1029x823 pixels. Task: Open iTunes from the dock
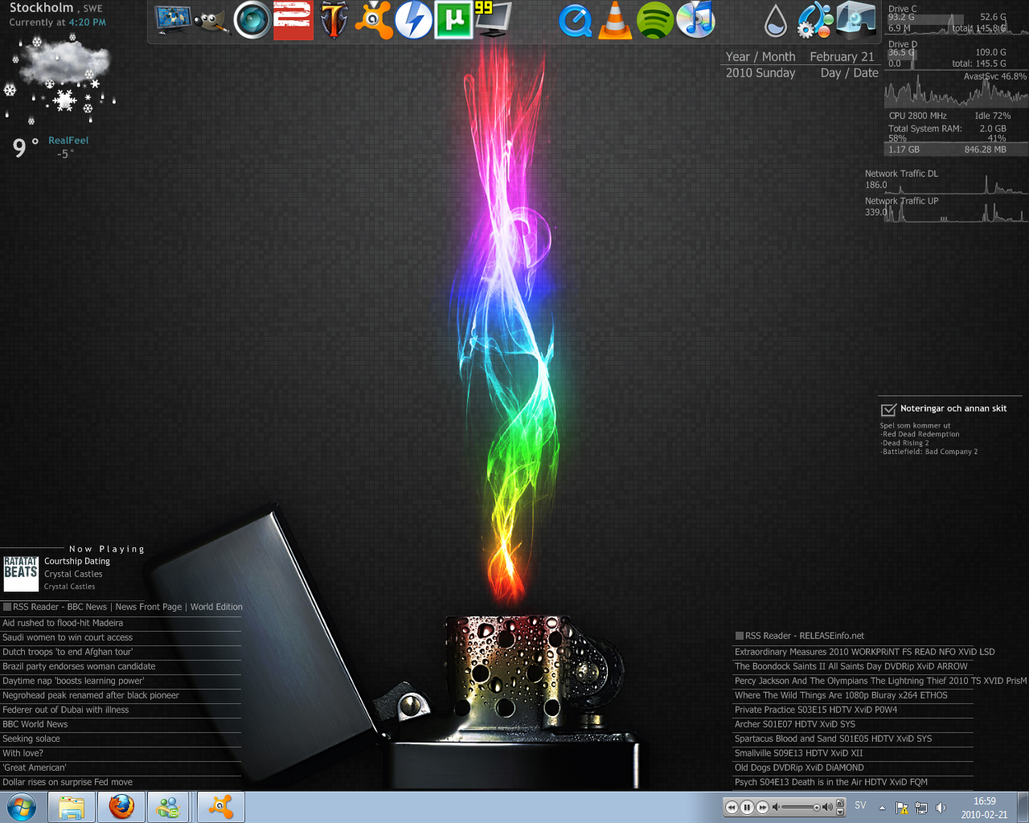[x=695, y=21]
